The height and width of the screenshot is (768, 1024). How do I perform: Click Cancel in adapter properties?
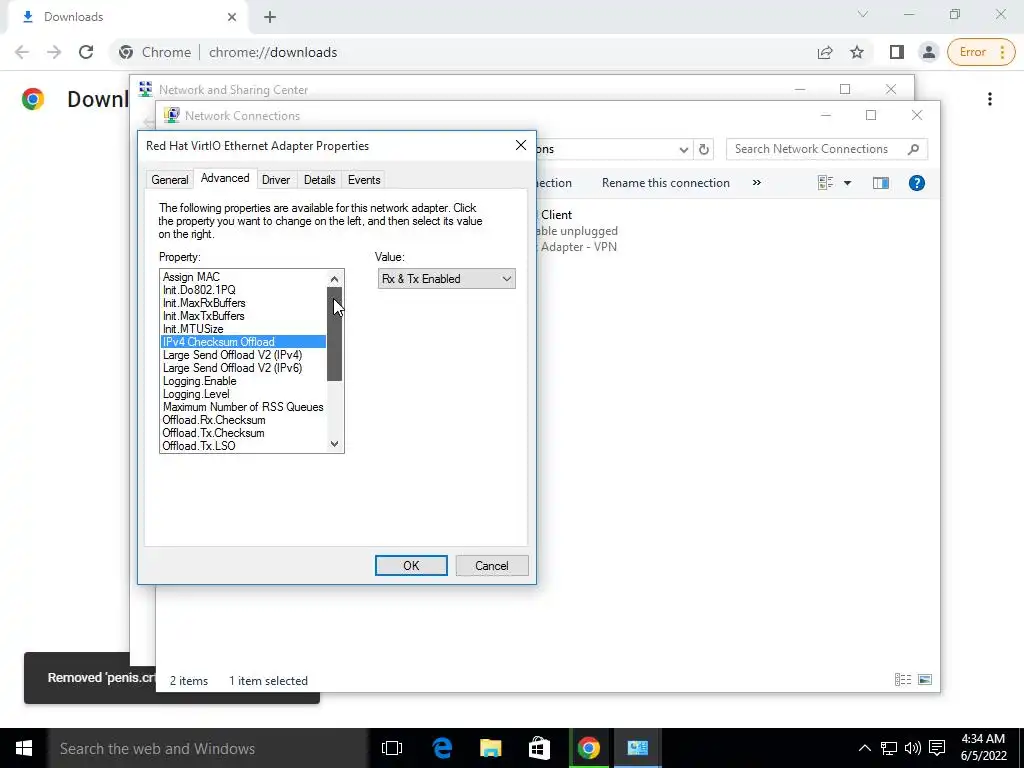491,566
